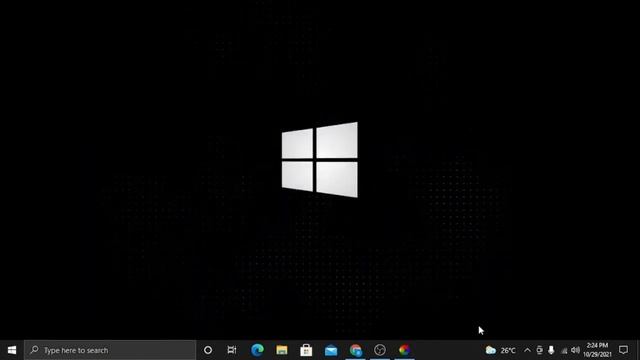Open the volume control speaker icon
This screenshot has width=640, height=360.
[576, 350]
